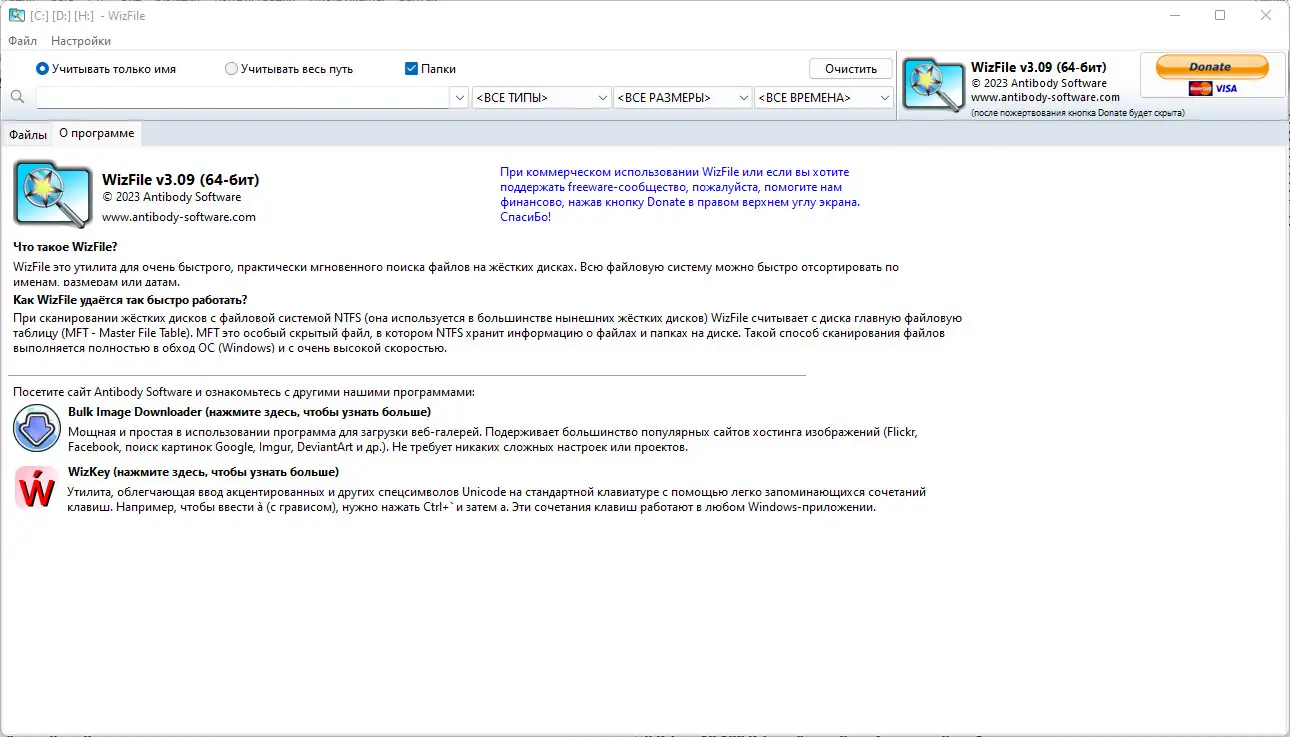The height and width of the screenshot is (737, 1290).
Task: Click the 'после пожертвования кнопка Donate будет скрыта' note
Action: point(1078,113)
